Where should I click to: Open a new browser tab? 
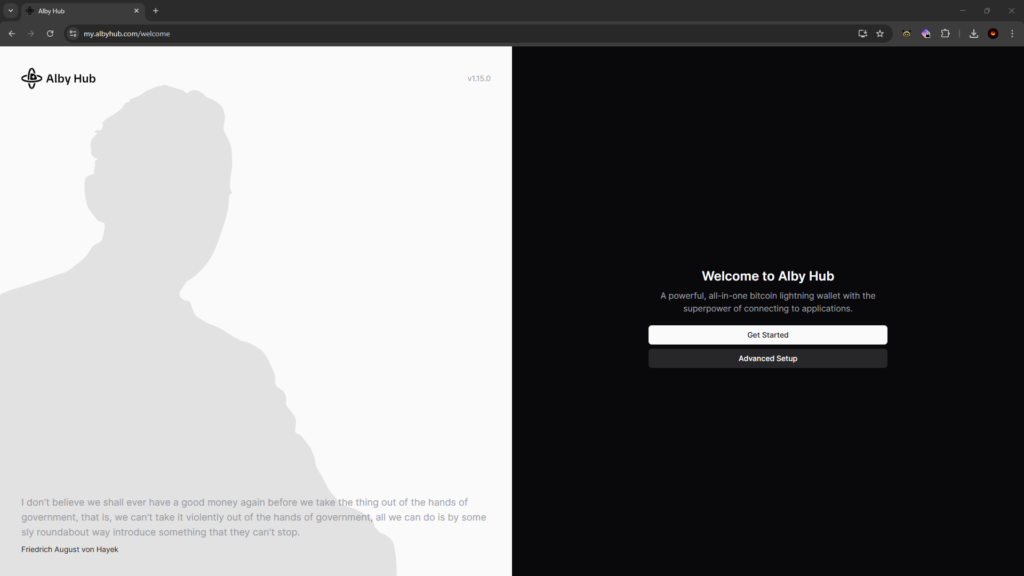click(x=155, y=10)
